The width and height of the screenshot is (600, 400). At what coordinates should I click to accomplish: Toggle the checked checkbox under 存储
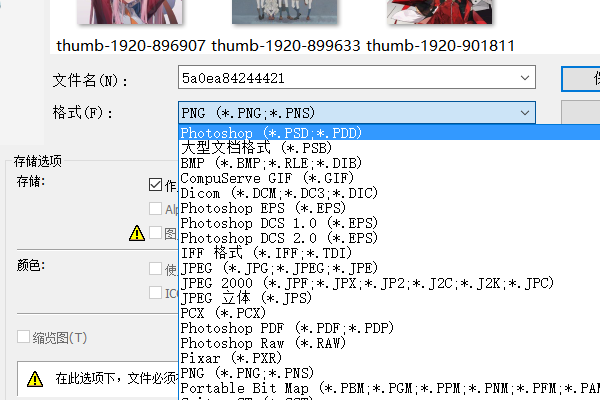pos(155,184)
